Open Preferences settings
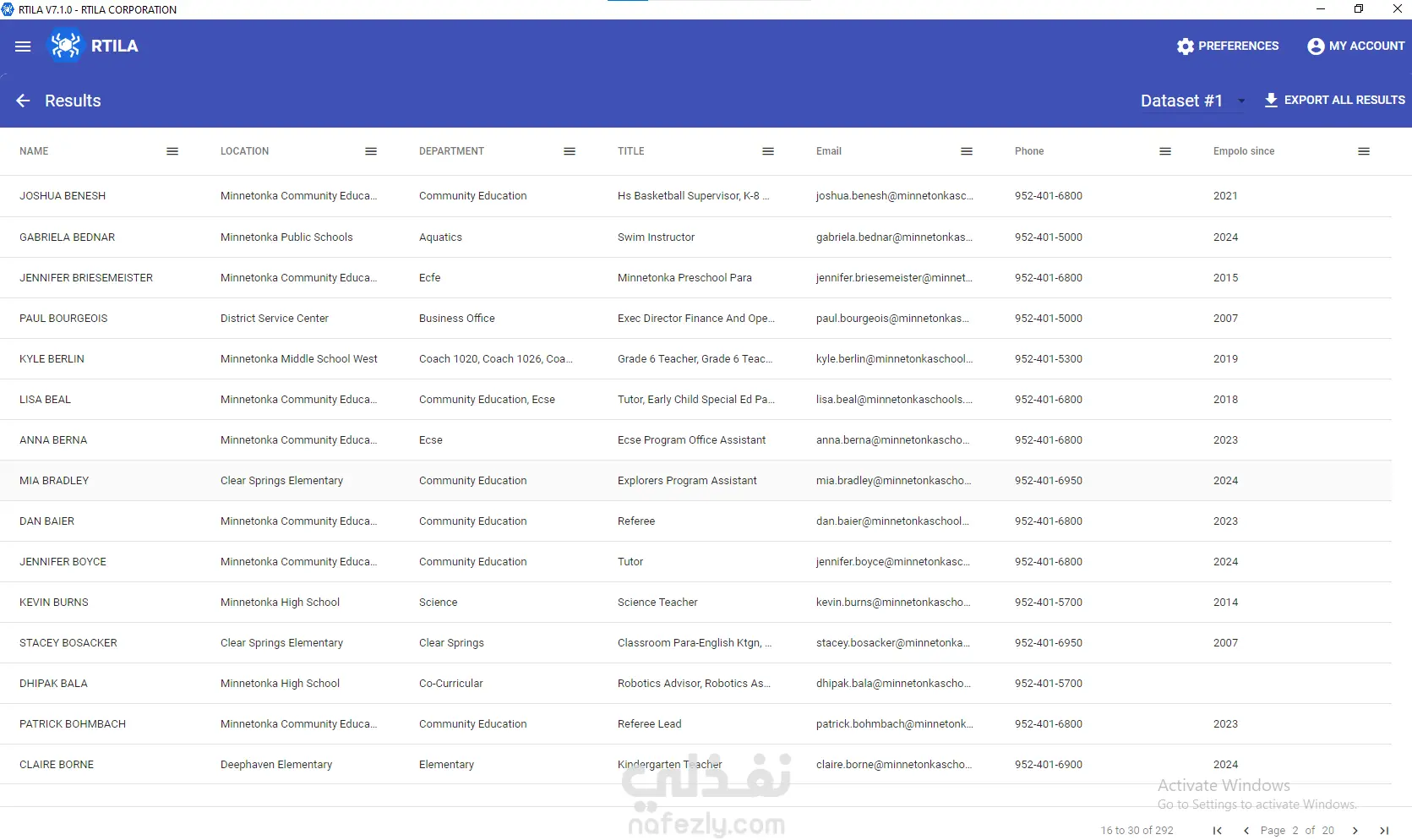Viewport: 1412px width, 840px height. pyautogui.click(x=1228, y=46)
